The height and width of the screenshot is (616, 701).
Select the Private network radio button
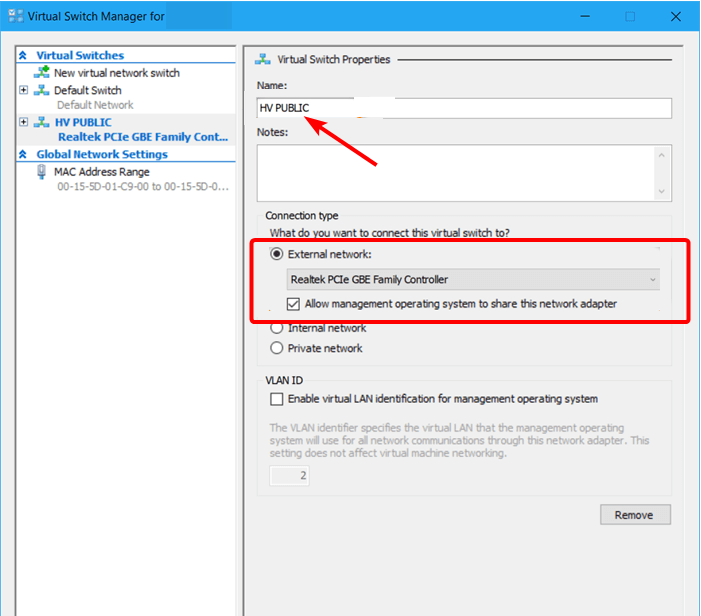click(x=277, y=348)
